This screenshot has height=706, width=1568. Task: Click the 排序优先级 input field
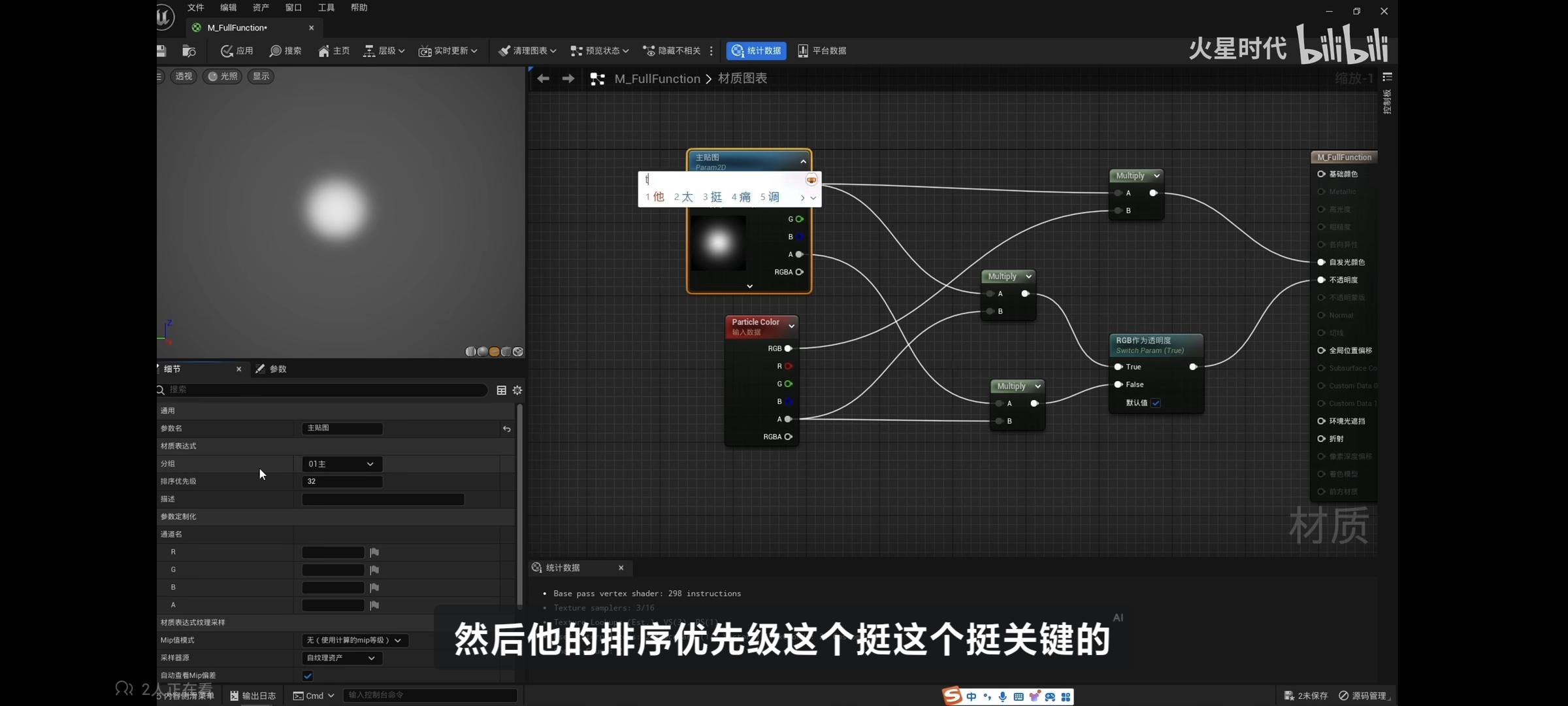tap(342, 481)
